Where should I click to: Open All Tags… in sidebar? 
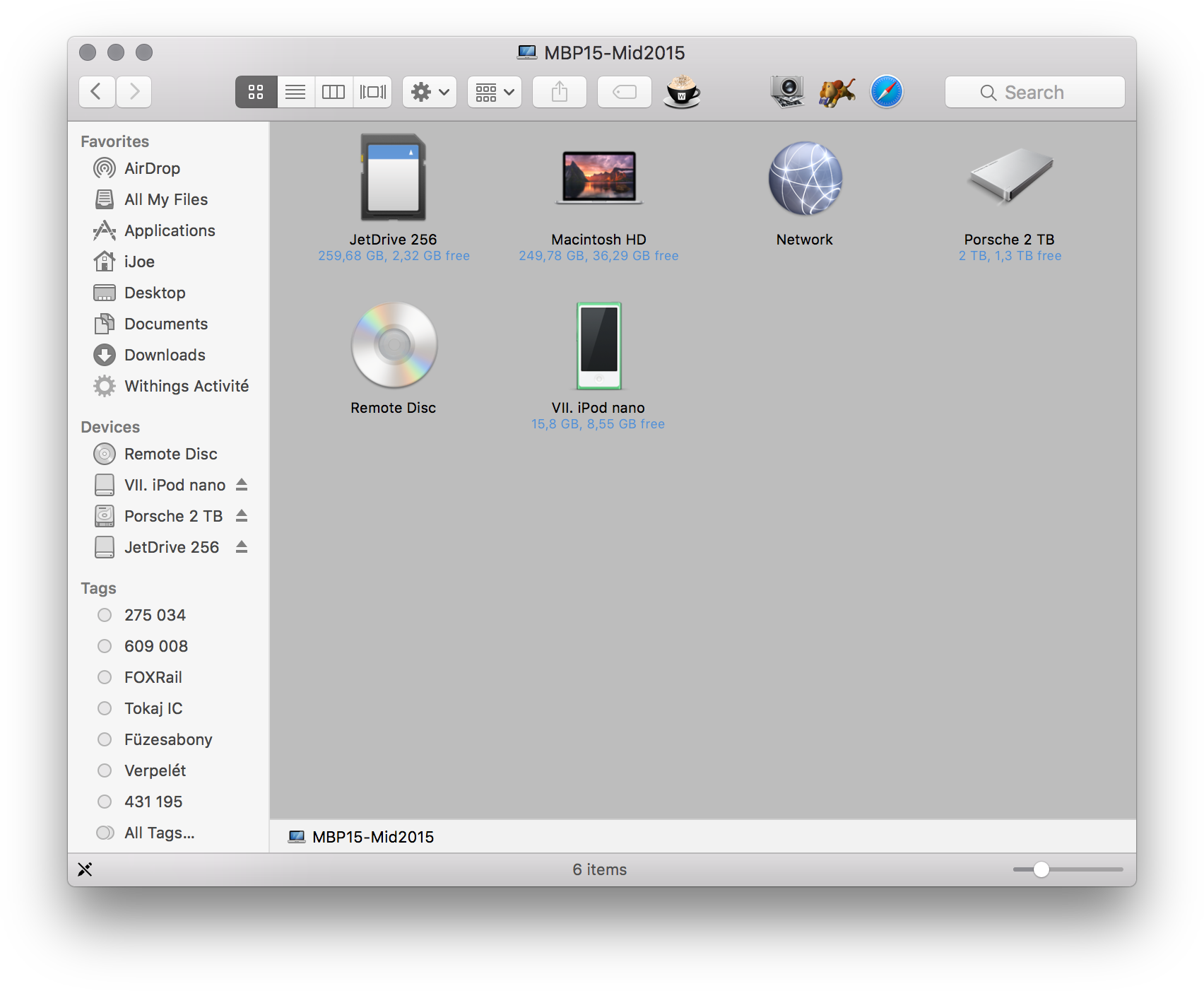point(167,833)
